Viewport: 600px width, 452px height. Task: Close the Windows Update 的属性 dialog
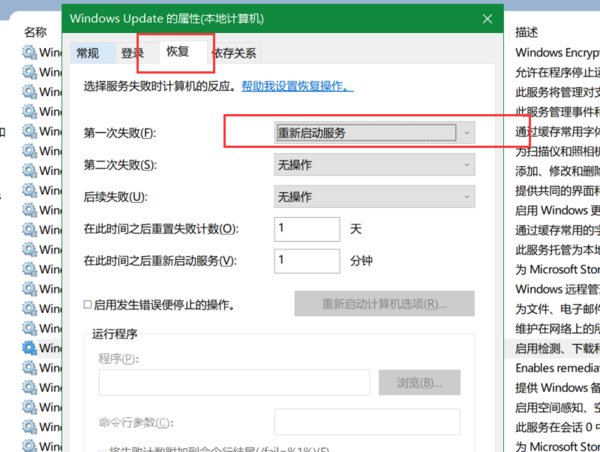487,18
